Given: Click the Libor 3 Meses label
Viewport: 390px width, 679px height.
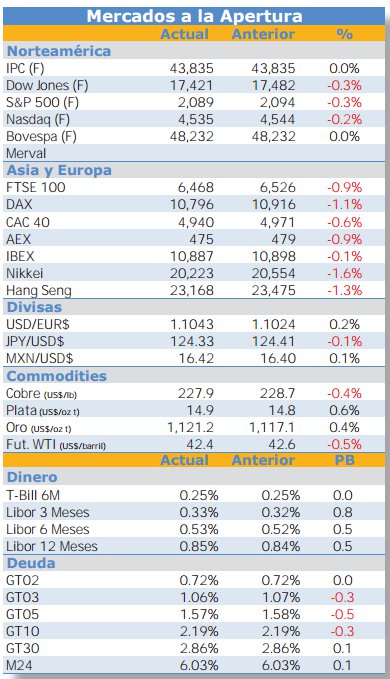Looking at the screenshot, I should (x=48, y=512).
